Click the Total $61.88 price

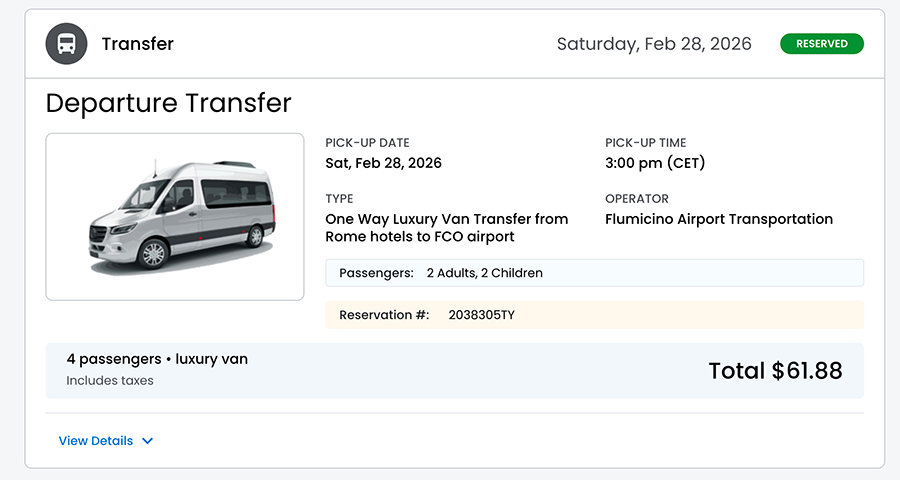tap(775, 371)
